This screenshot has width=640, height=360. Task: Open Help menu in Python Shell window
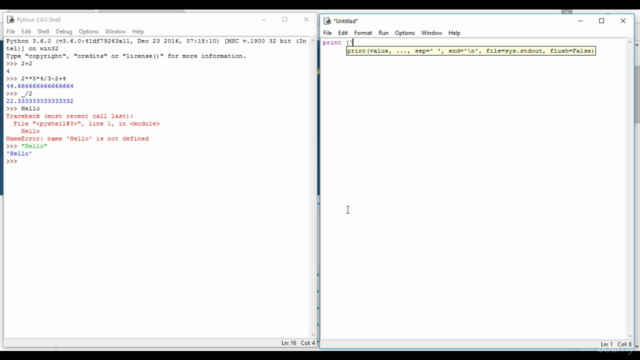pyautogui.click(x=138, y=31)
